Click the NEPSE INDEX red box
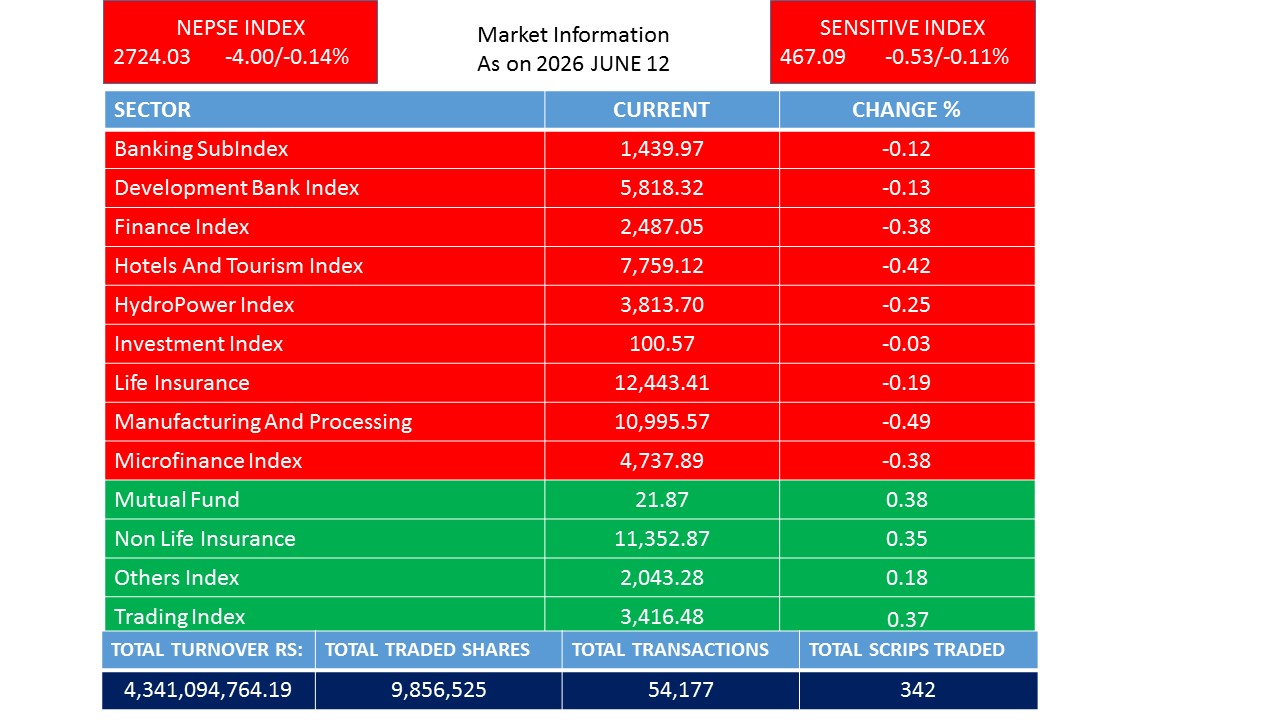The height and width of the screenshot is (720, 1280). click(240, 42)
